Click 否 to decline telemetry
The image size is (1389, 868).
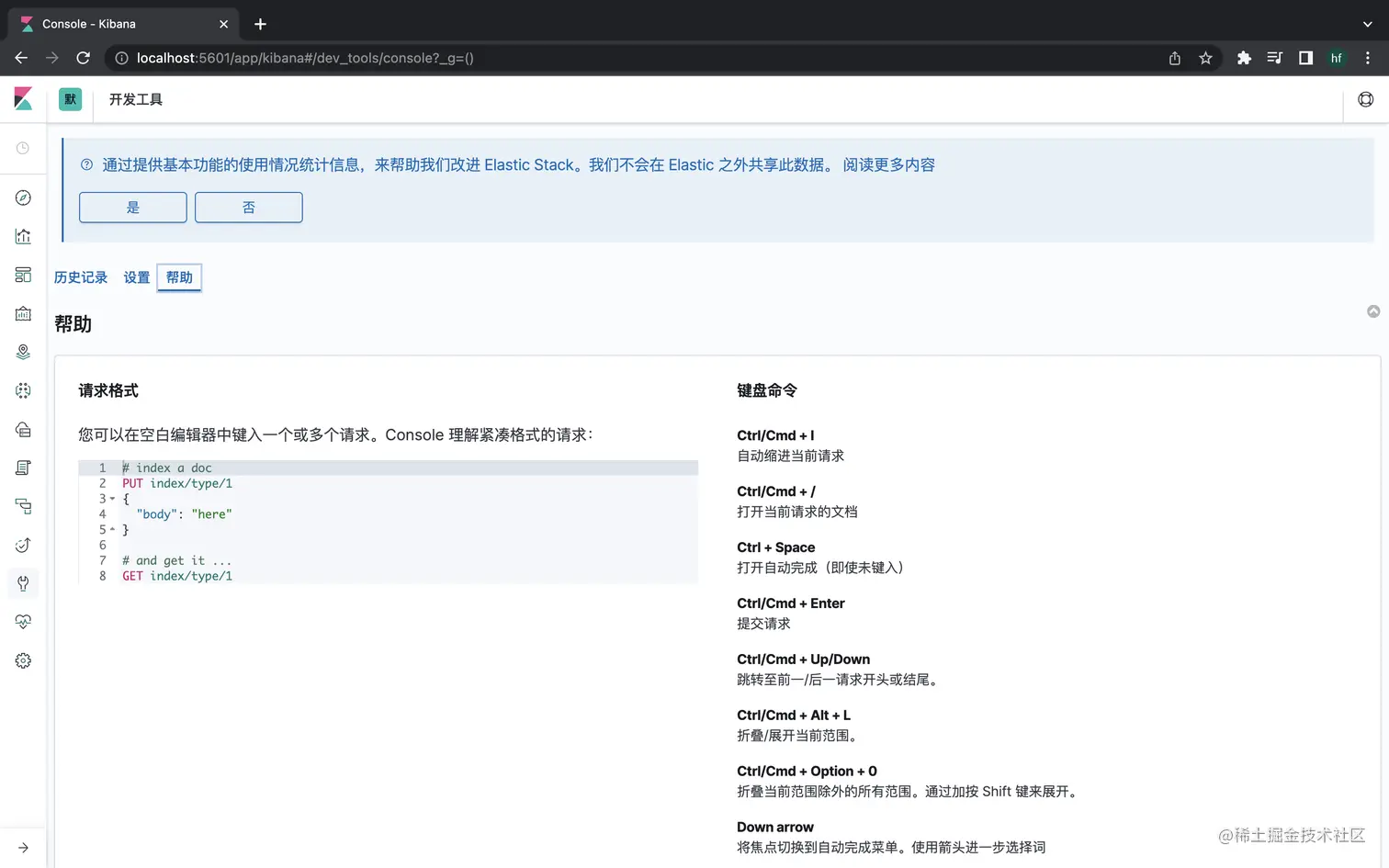pyautogui.click(x=249, y=208)
